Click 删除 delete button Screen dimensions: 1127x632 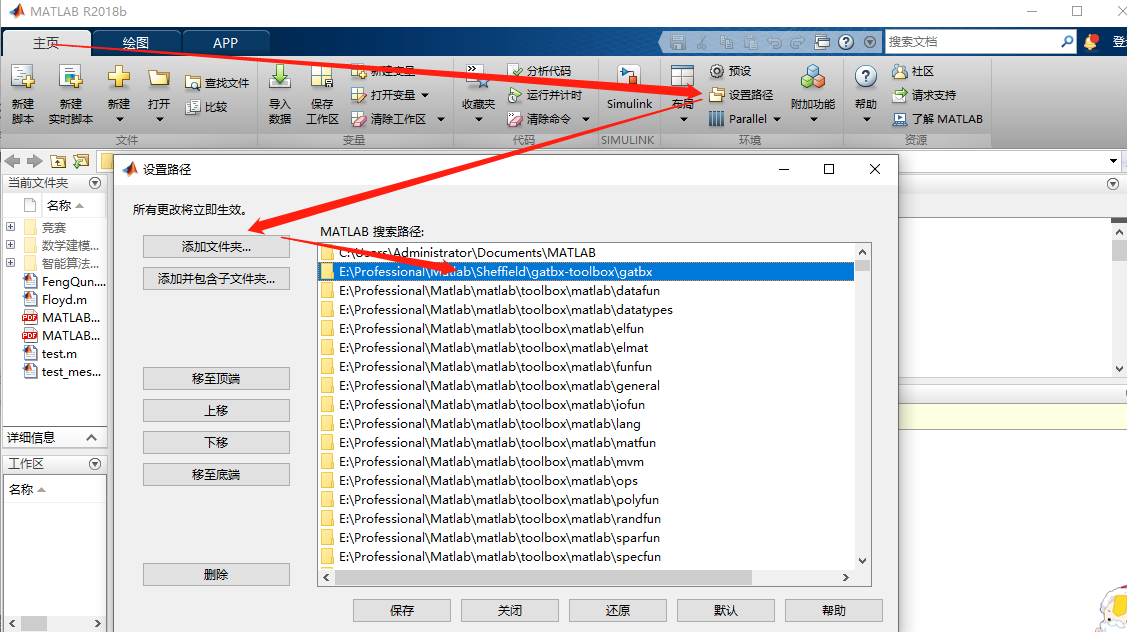point(216,574)
